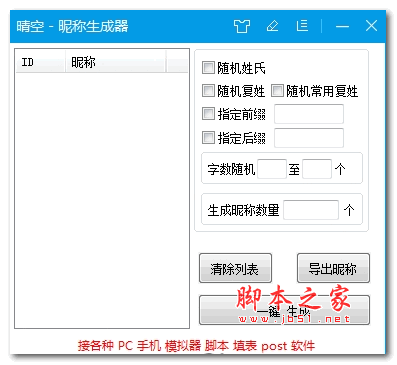Click the pencil edit icon in title bar

tap(273, 26)
